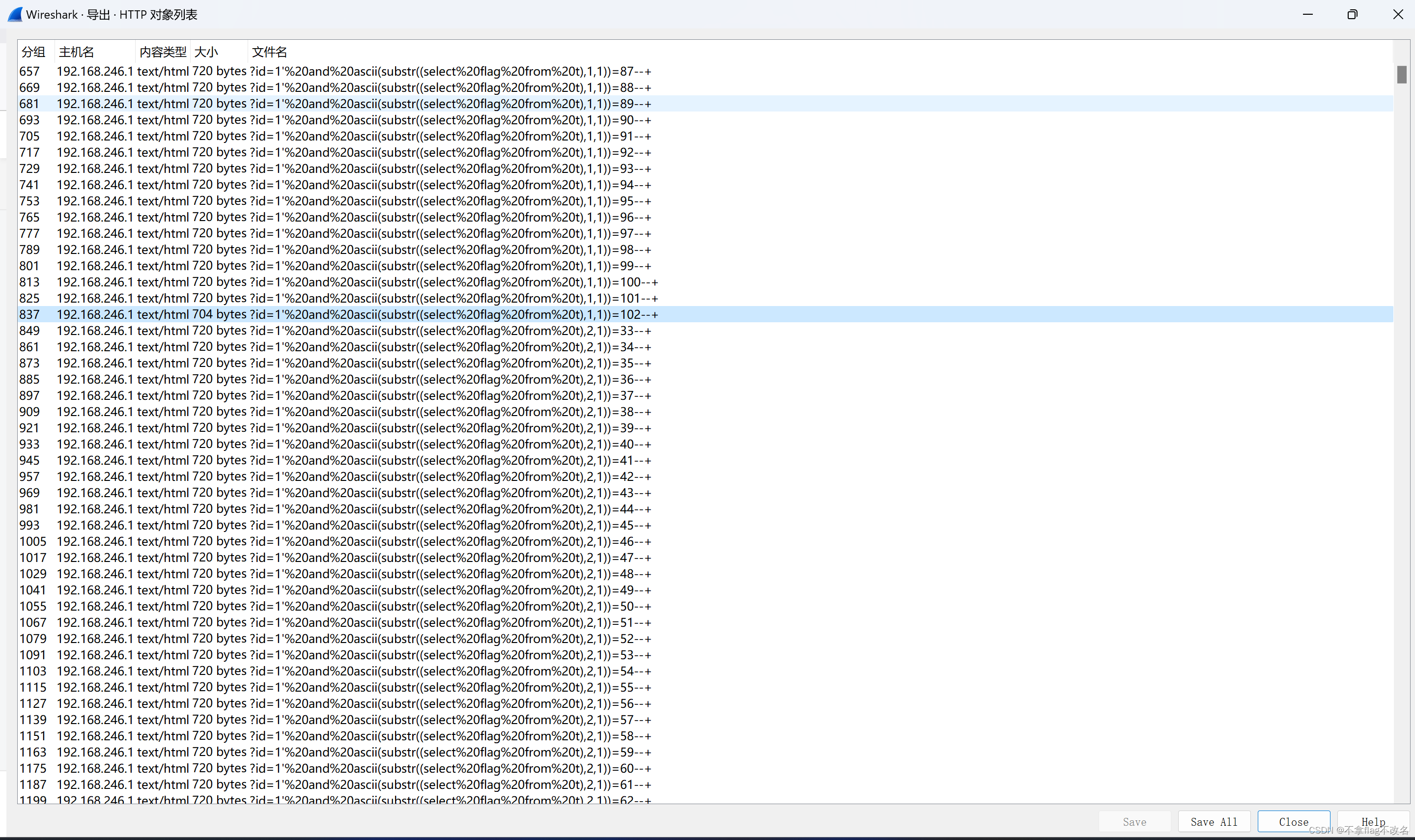Click the vertical scrollbar thumb
Viewport: 1415px width, 840px height.
pyautogui.click(x=1401, y=75)
